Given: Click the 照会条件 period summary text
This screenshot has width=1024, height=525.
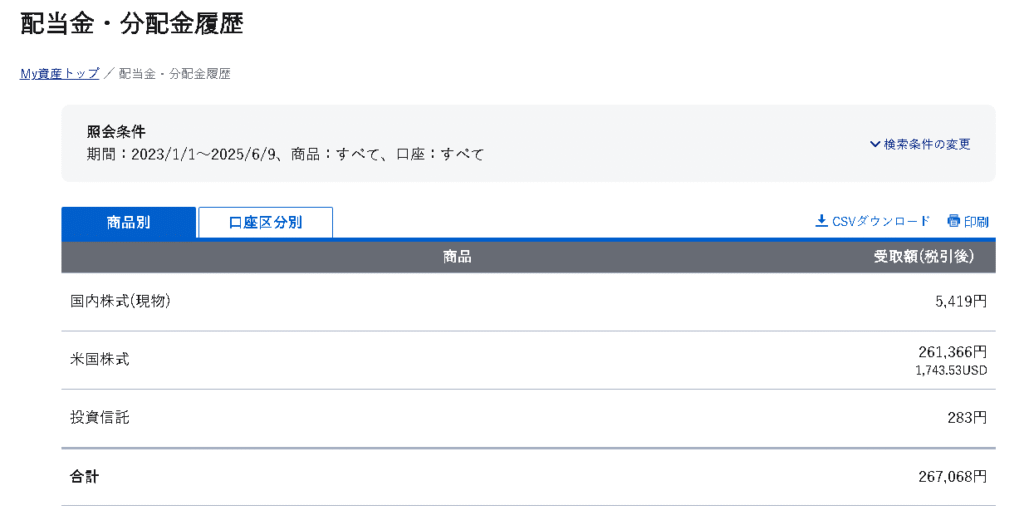Looking at the screenshot, I should 285,155.
